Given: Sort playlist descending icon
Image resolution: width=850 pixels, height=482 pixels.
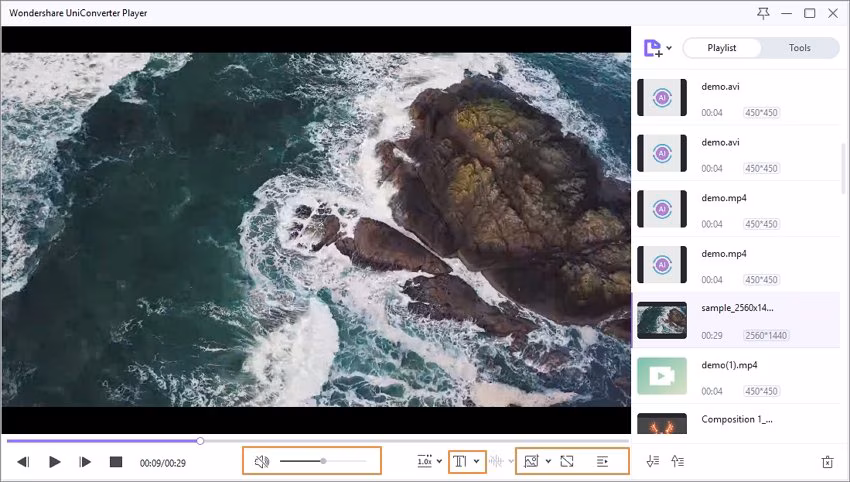Looking at the screenshot, I should 653,461.
